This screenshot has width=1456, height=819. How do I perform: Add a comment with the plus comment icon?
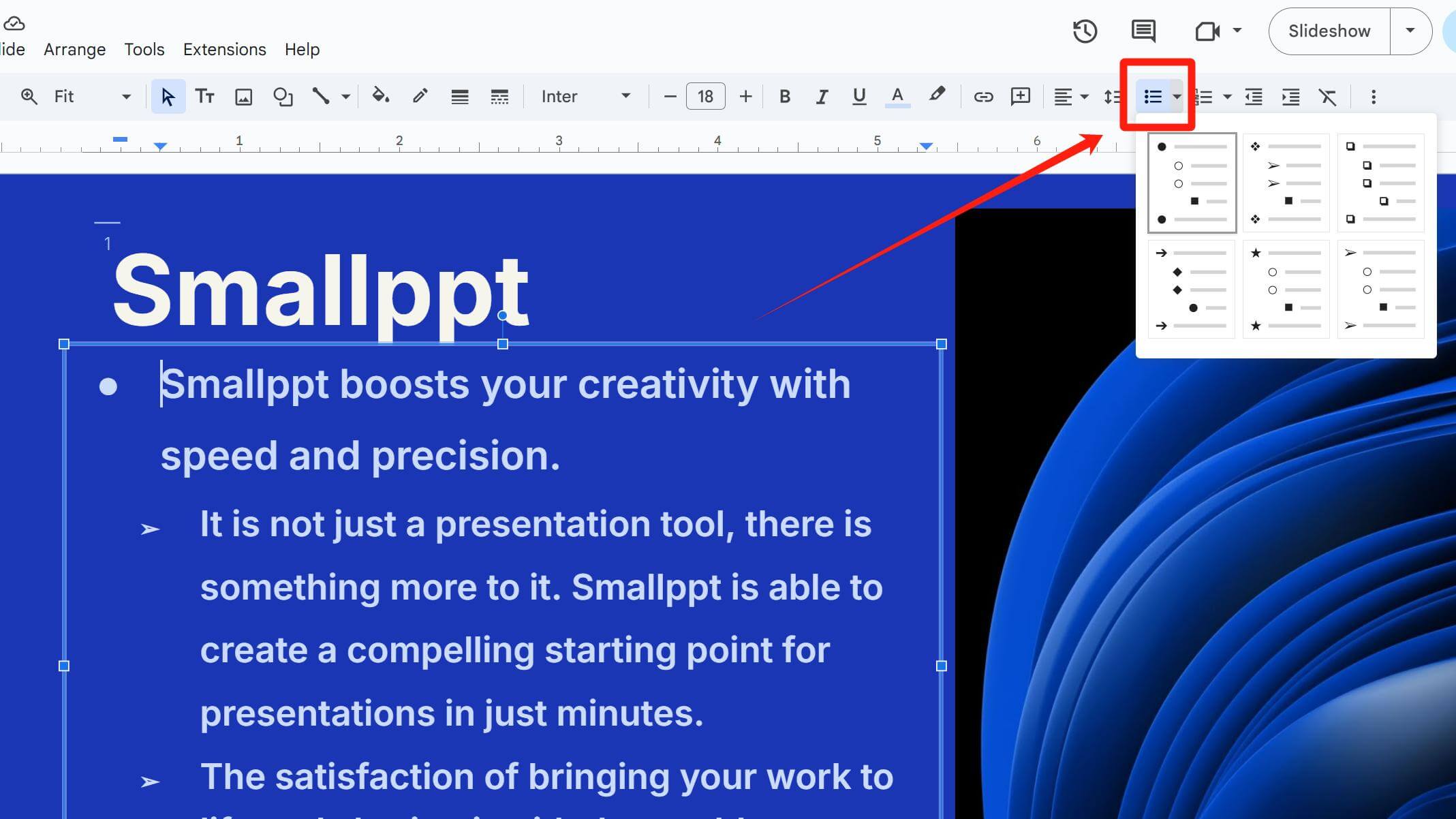pyautogui.click(x=1021, y=97)
